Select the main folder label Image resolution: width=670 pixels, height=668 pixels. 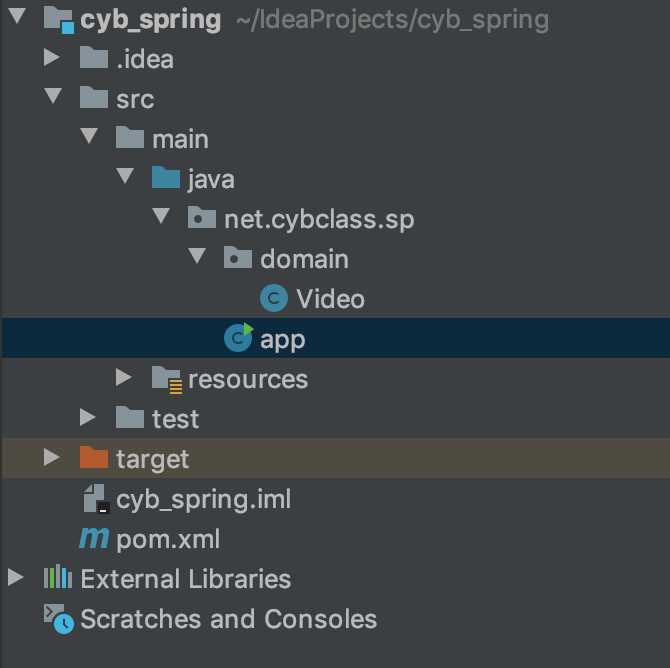[x=180, y=139]
